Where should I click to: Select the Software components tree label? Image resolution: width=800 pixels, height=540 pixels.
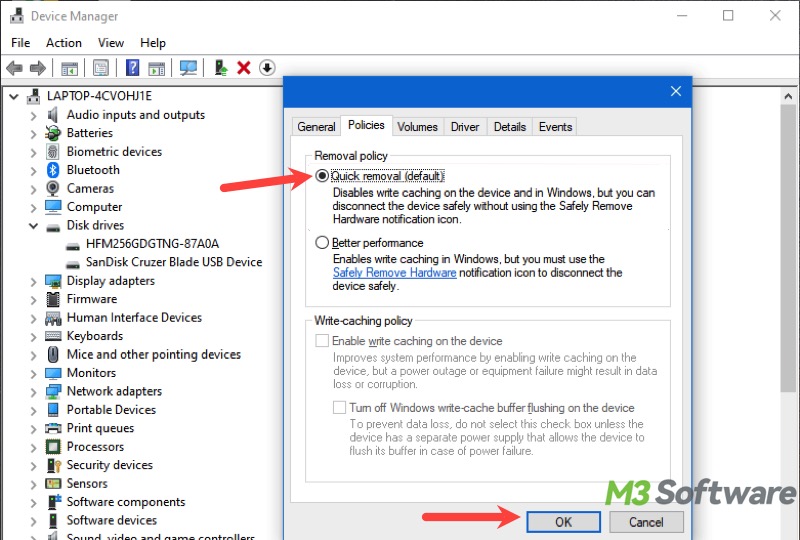click(x=126, y=502)
